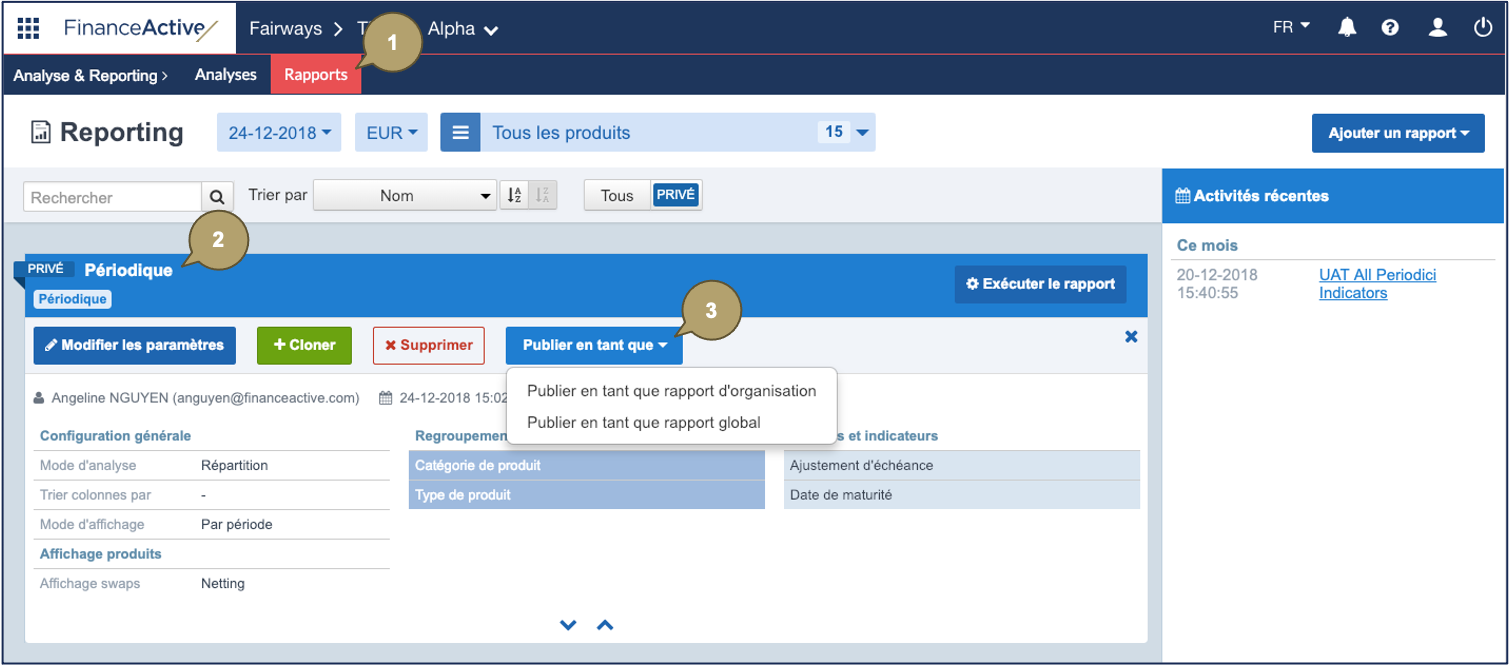
Task: Sort ascending A to Z icon
Action: click(x=514, y=196)
